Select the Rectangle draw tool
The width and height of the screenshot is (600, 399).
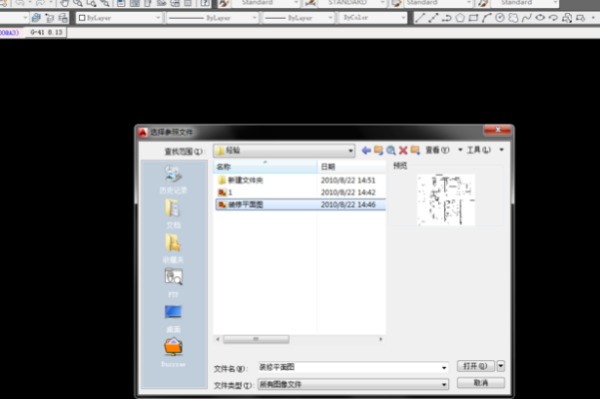[x=473, y=18]
